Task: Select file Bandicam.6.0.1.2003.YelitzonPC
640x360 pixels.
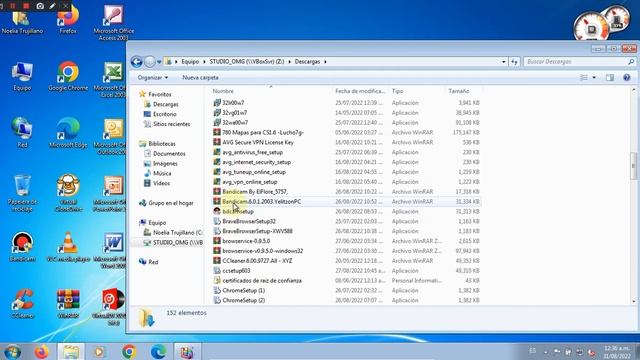Action: 262,202
